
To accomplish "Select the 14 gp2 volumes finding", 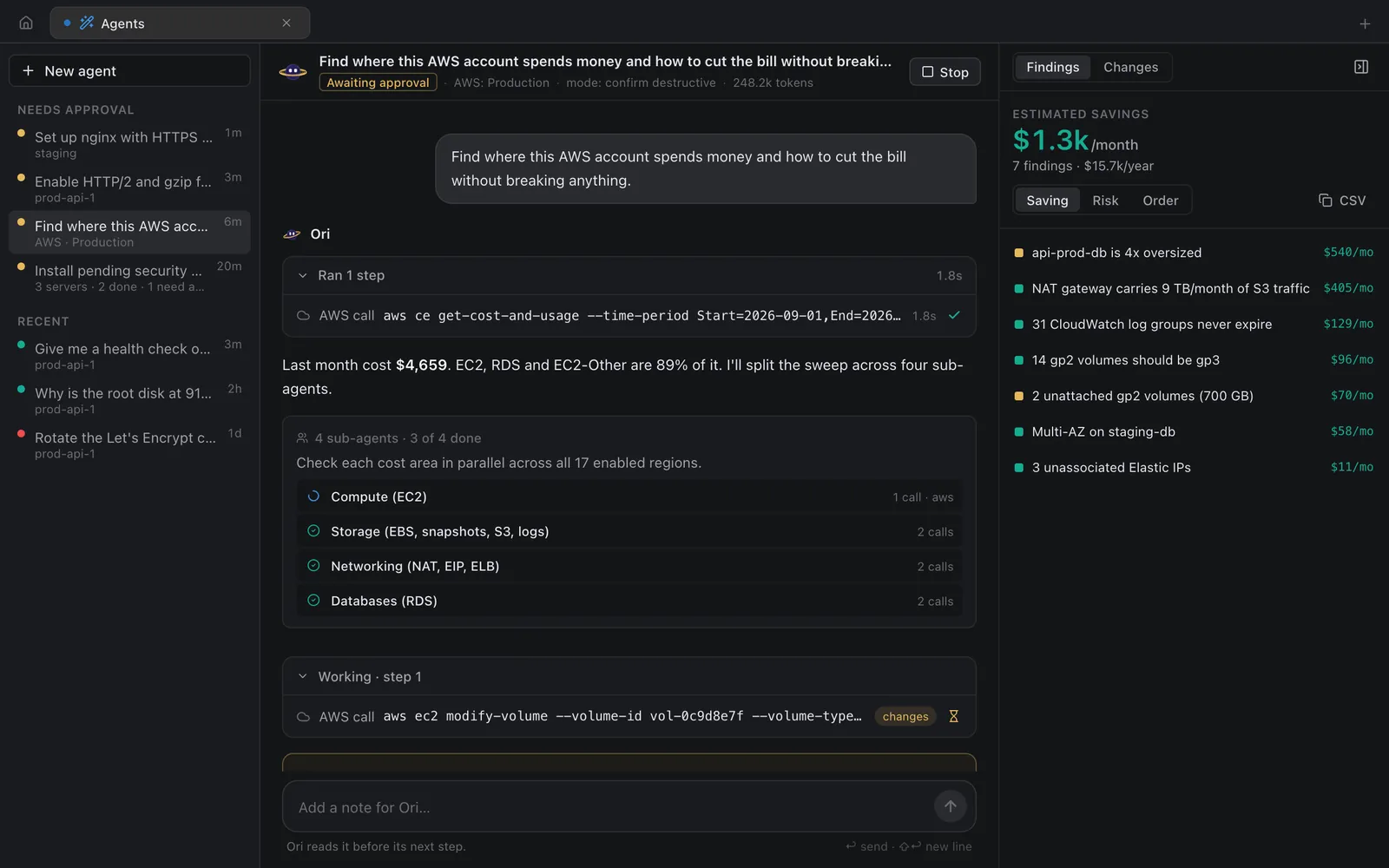I will coord(1194,359).
